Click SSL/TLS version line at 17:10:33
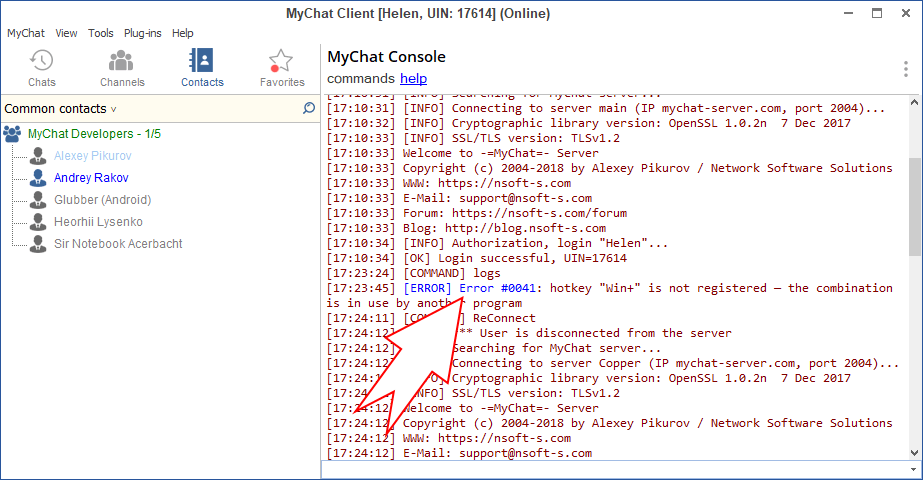This screenshot has width=923, height=480. point(473,138)
